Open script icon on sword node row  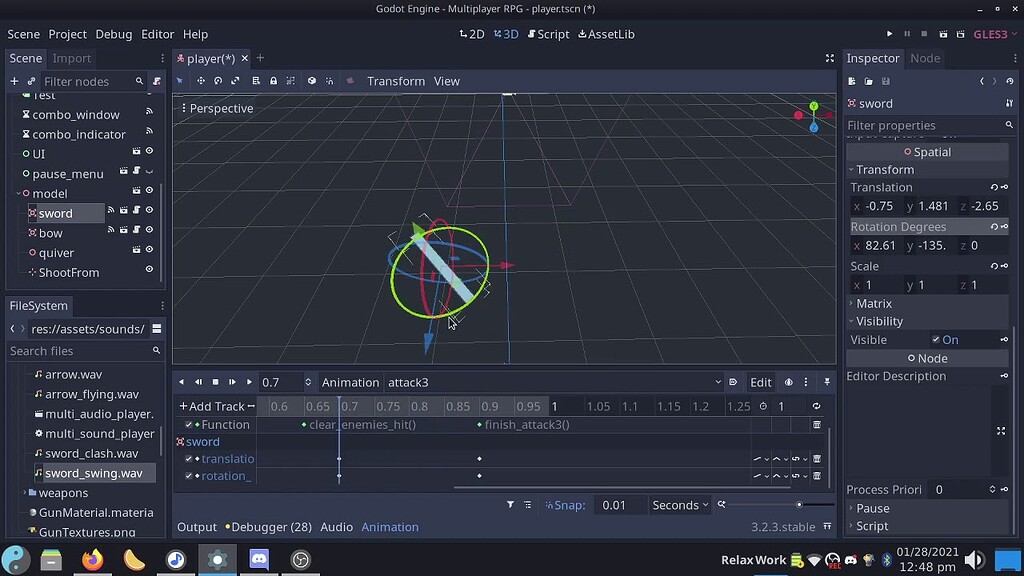(136, 210)
